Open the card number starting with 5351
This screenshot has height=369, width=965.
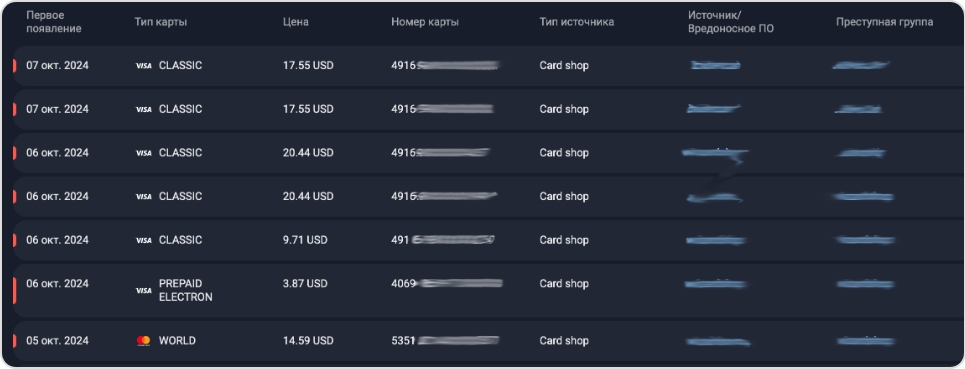tap(445, 341)
